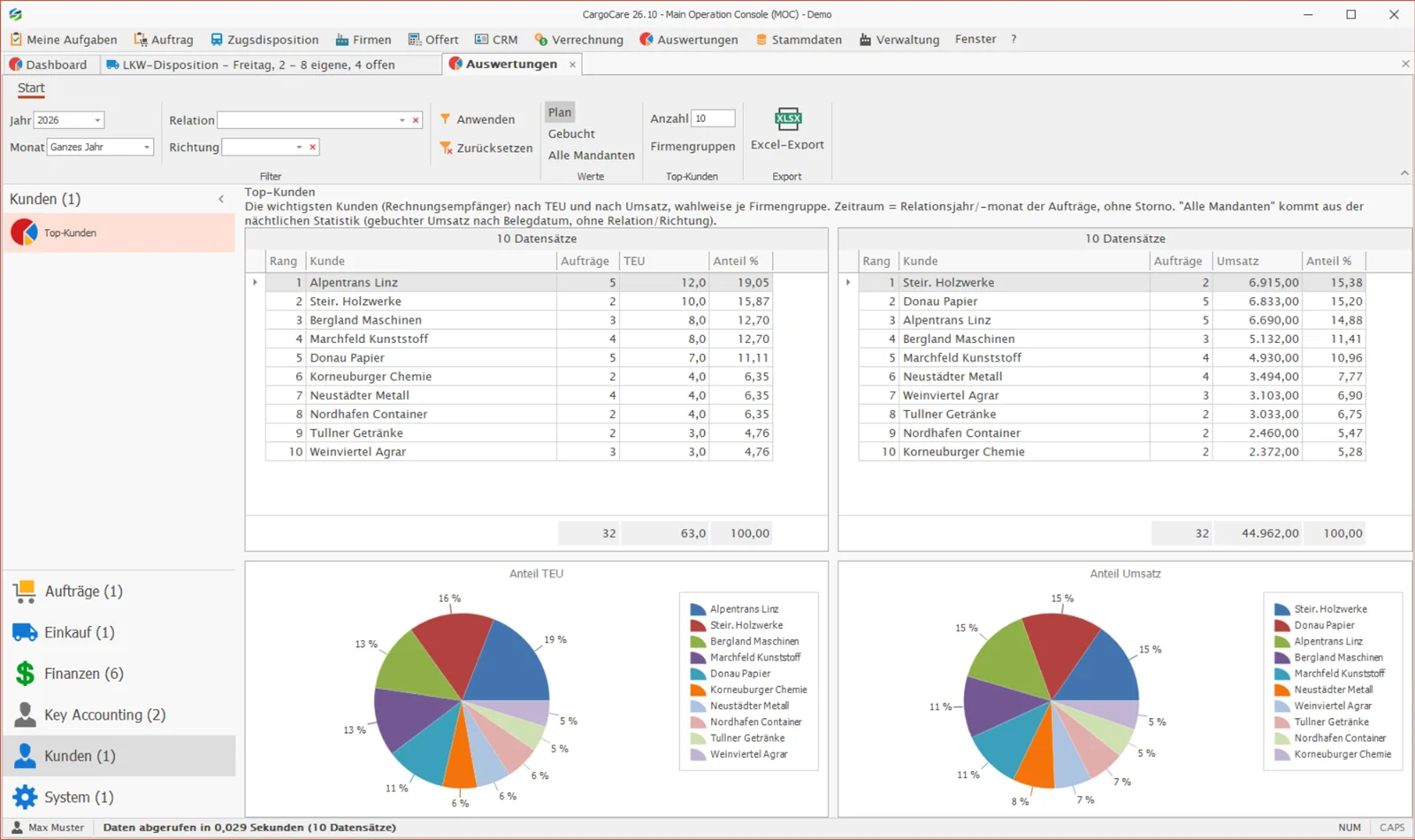Click the Zurücksetzen filter reset icon
Image resolution: width=1415 pixels, height=840 pixels.
446,148
